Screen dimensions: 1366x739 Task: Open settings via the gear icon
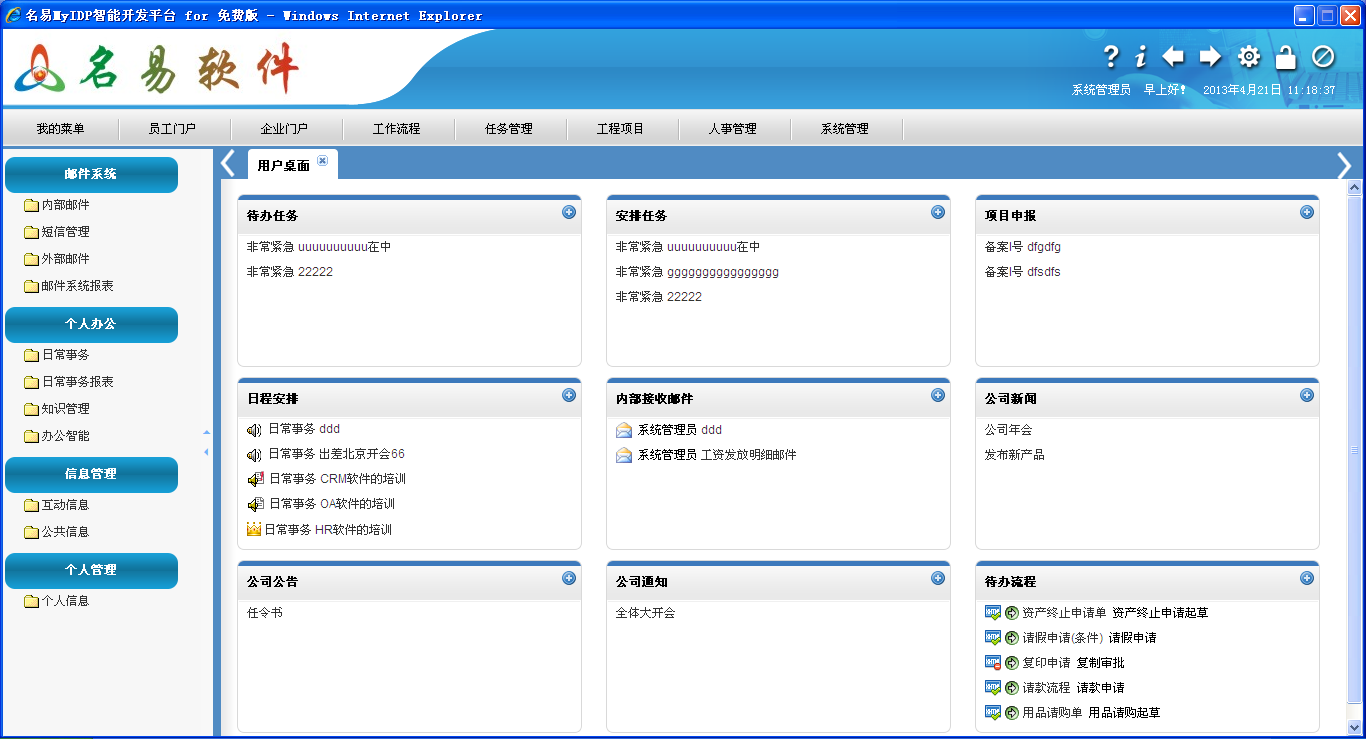pyautogui.click(x=1248, y=58)
